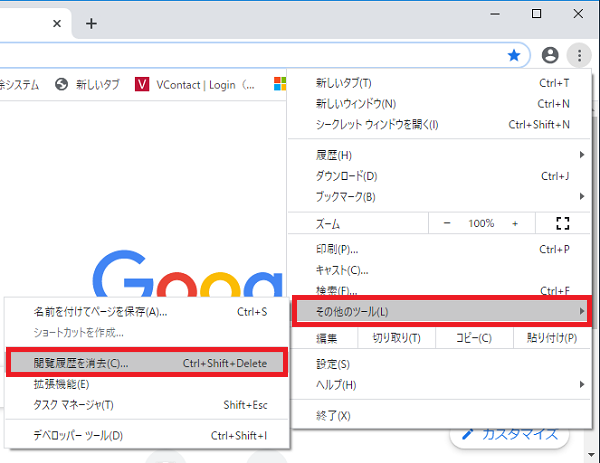Viewport: 600px width, 463px height.
Task: Maximize the Chrome window
Action: pyautogui.click(x=536, y=14)
